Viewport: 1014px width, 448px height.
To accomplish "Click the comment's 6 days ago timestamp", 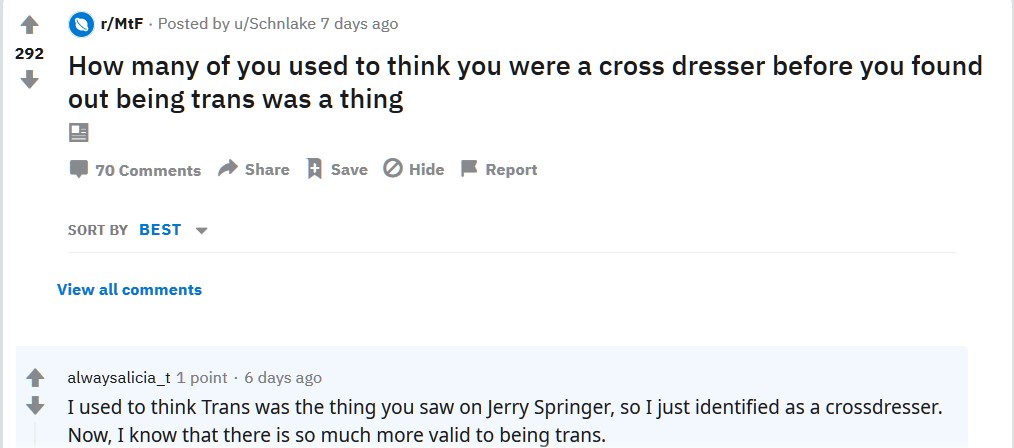I will click(283, 378).
